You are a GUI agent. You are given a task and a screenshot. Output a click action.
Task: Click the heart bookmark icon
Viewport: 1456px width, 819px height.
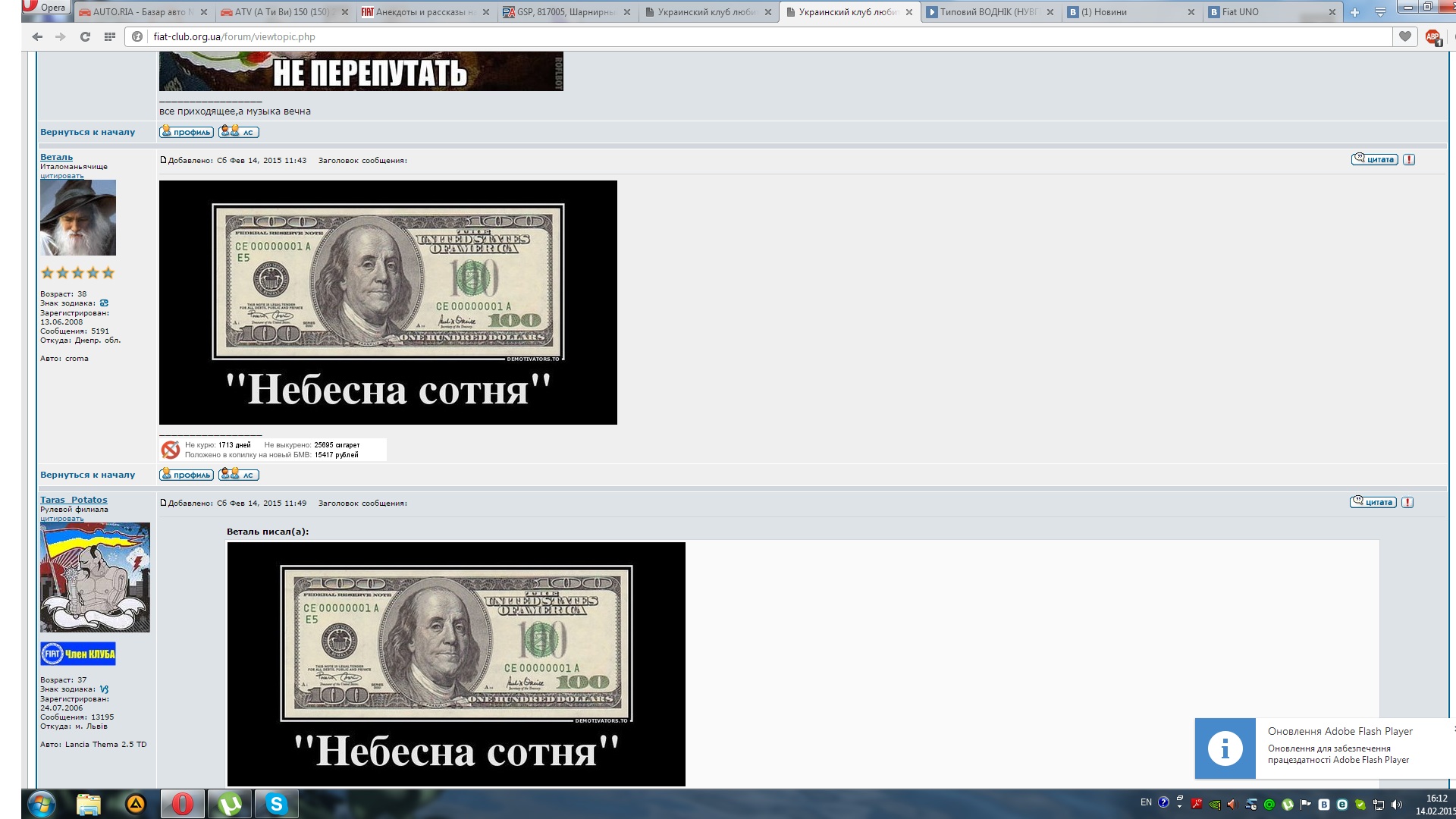1405,36
